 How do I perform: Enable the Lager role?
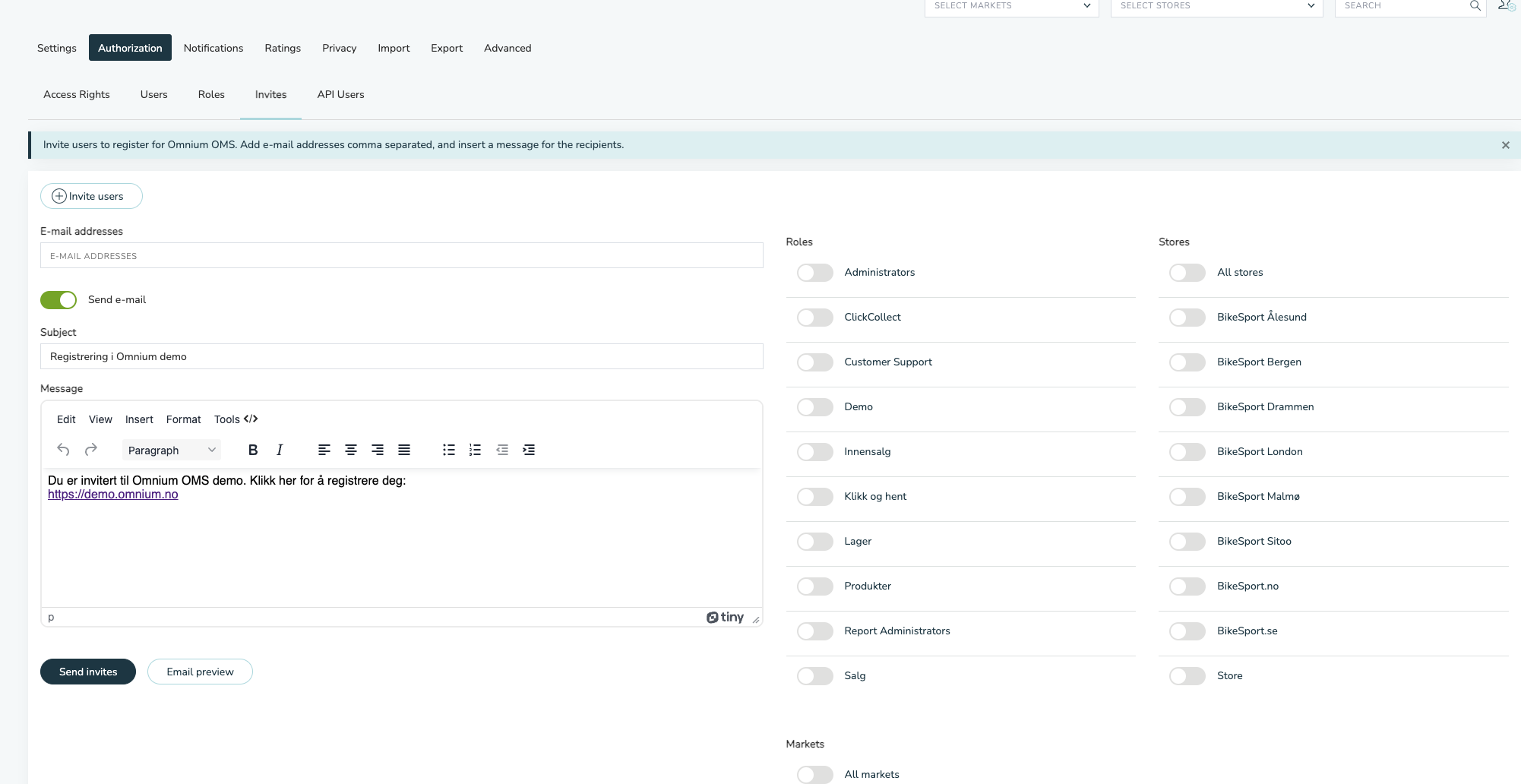tap(814, 542)
